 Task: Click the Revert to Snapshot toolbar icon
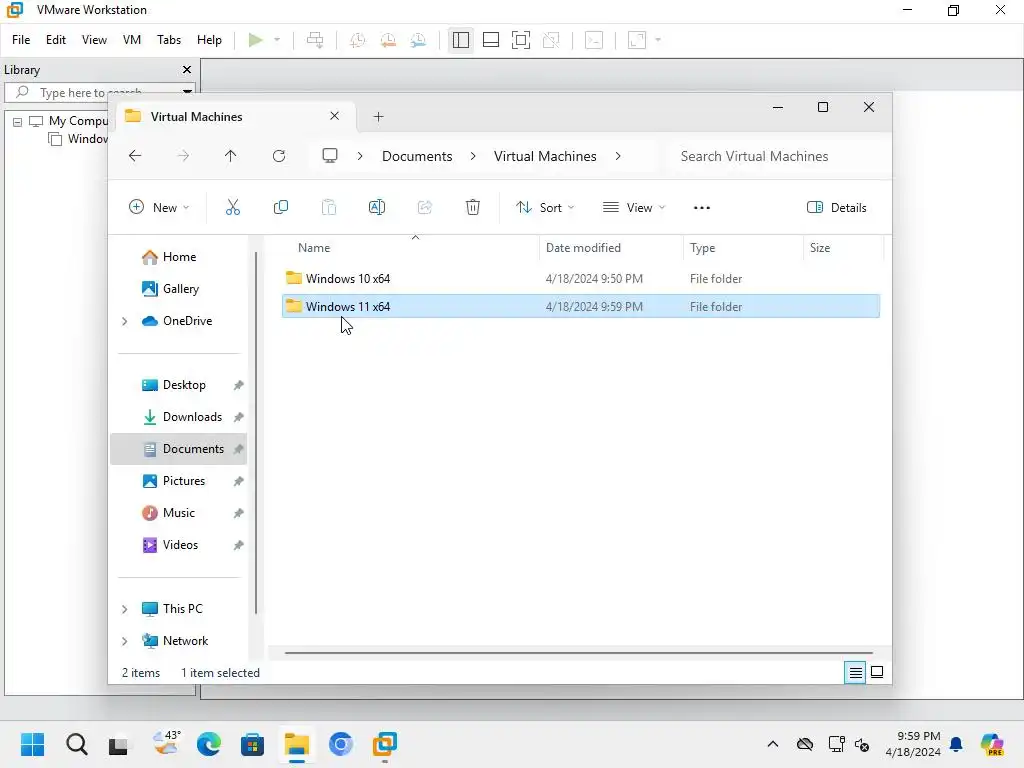click(388, 40)
